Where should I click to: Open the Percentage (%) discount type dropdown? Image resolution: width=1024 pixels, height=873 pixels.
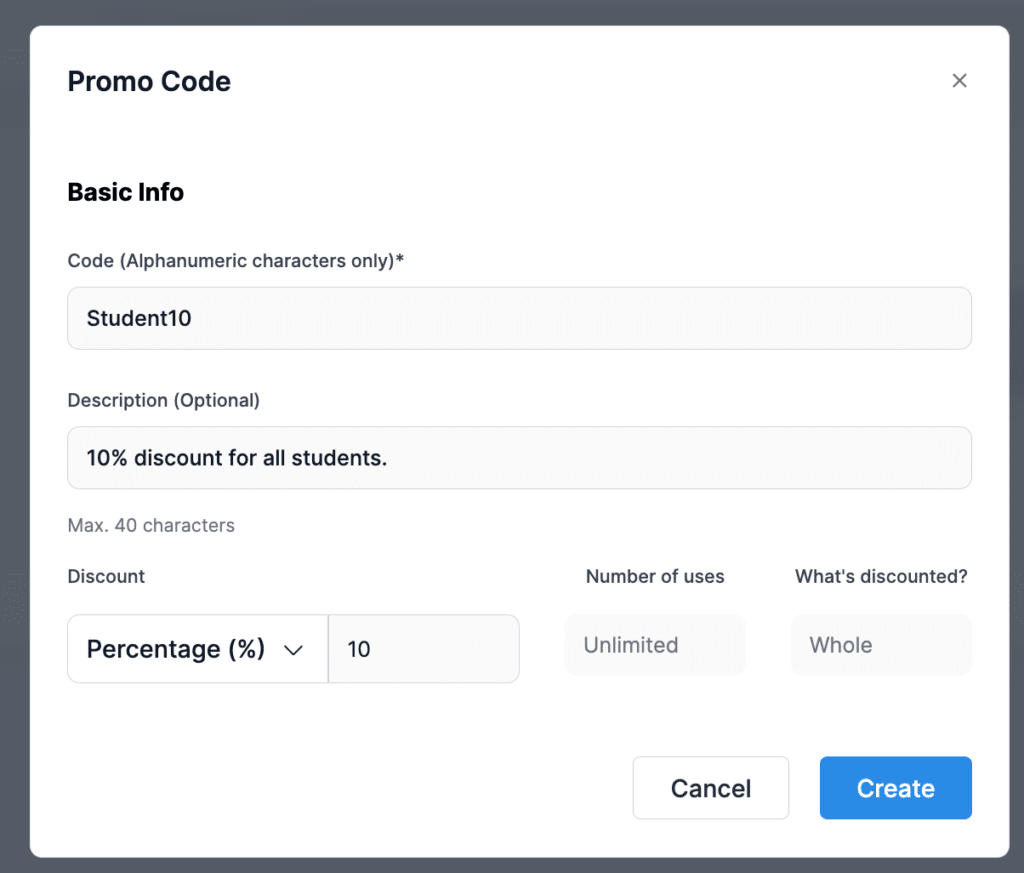pos(197,649)
